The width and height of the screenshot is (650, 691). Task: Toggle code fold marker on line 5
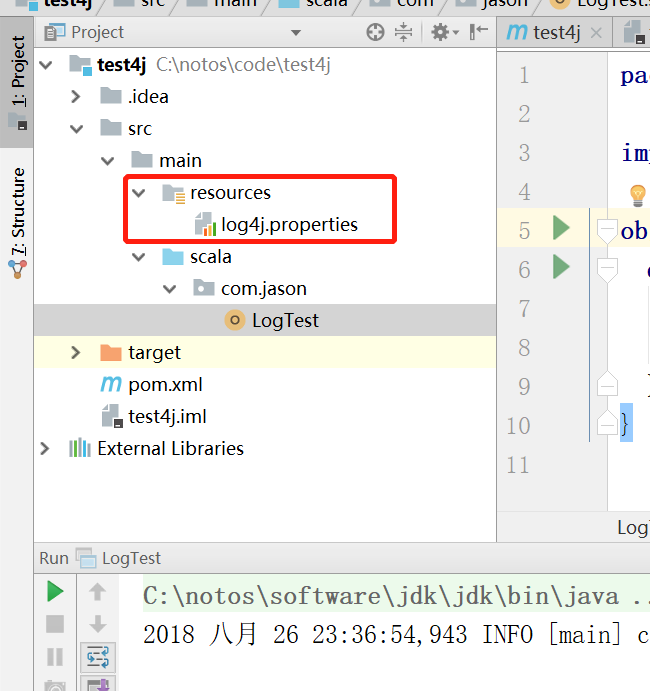607,230
